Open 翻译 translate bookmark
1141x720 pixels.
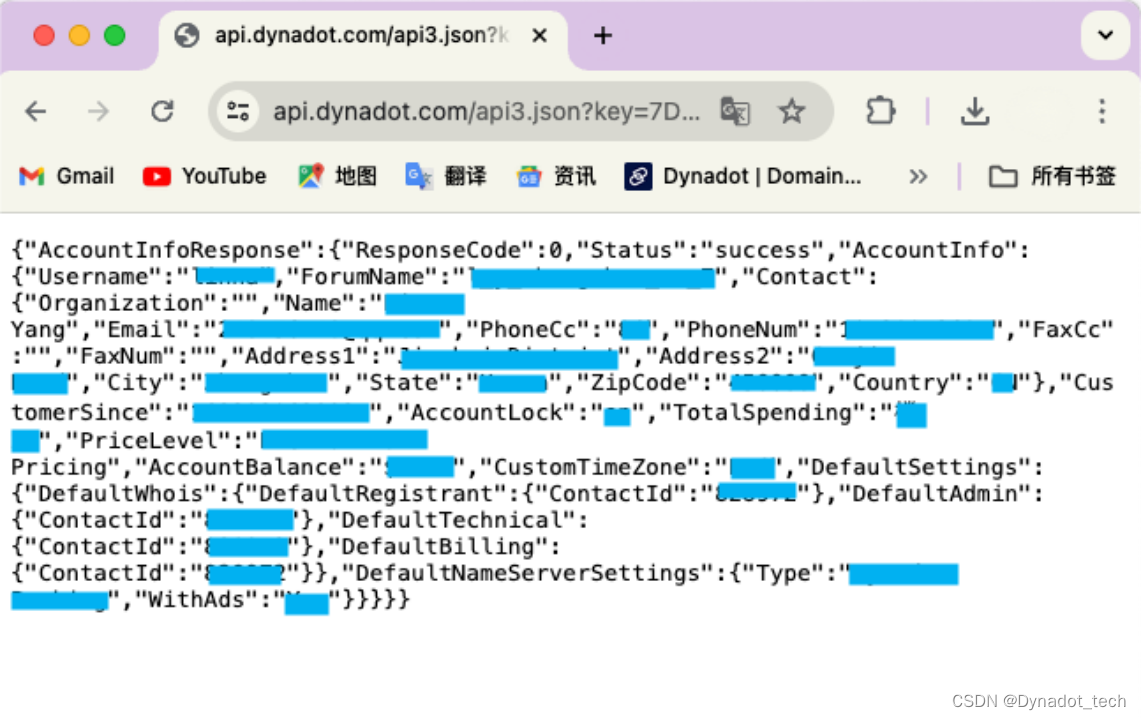[445, 176]
